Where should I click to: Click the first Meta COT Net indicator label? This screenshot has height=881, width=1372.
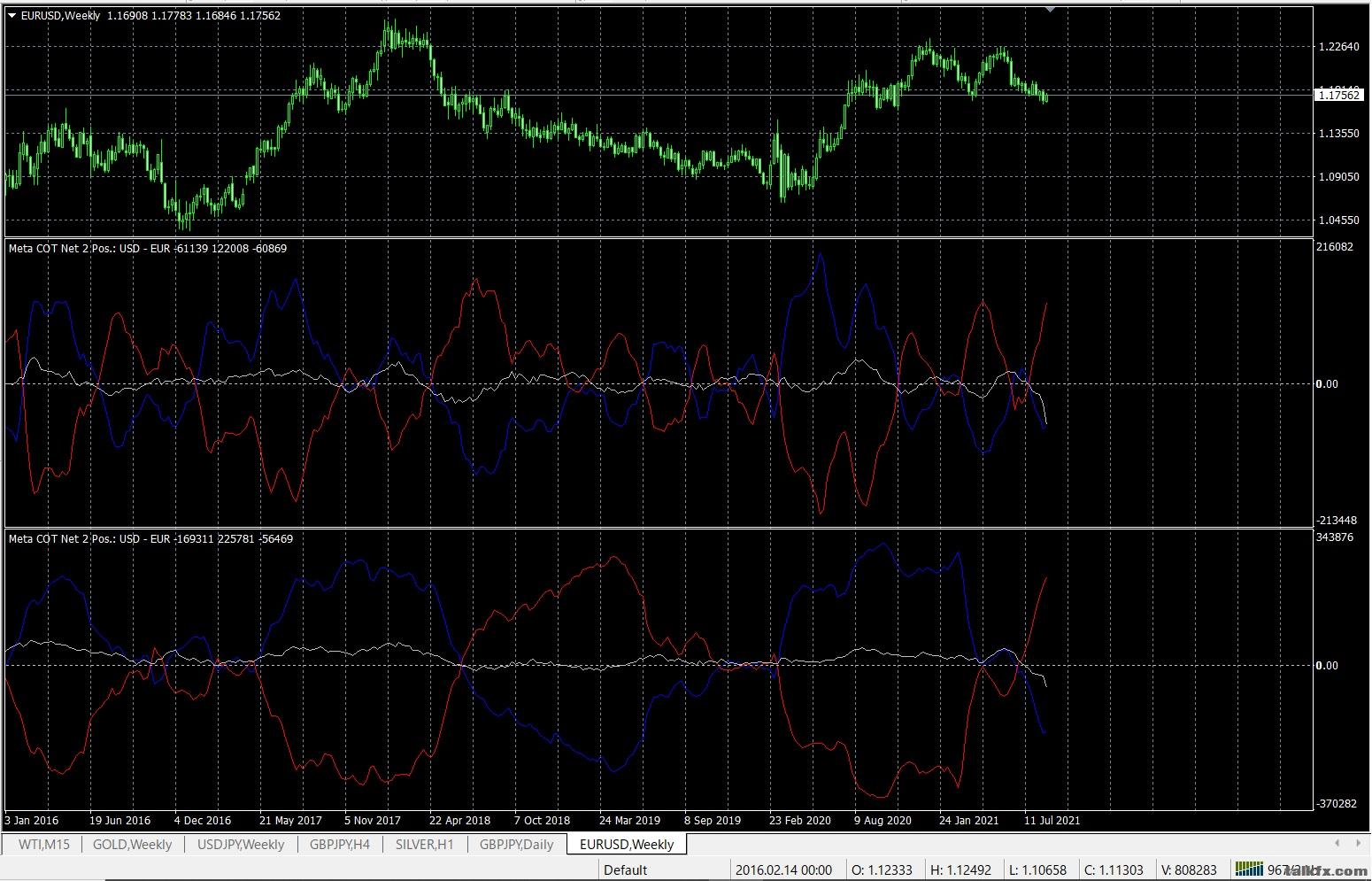tap(148, 249)
